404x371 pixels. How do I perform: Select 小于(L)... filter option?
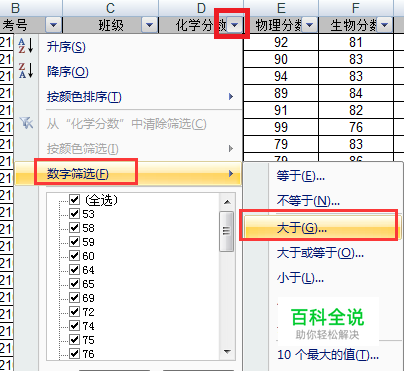[300, 278]
